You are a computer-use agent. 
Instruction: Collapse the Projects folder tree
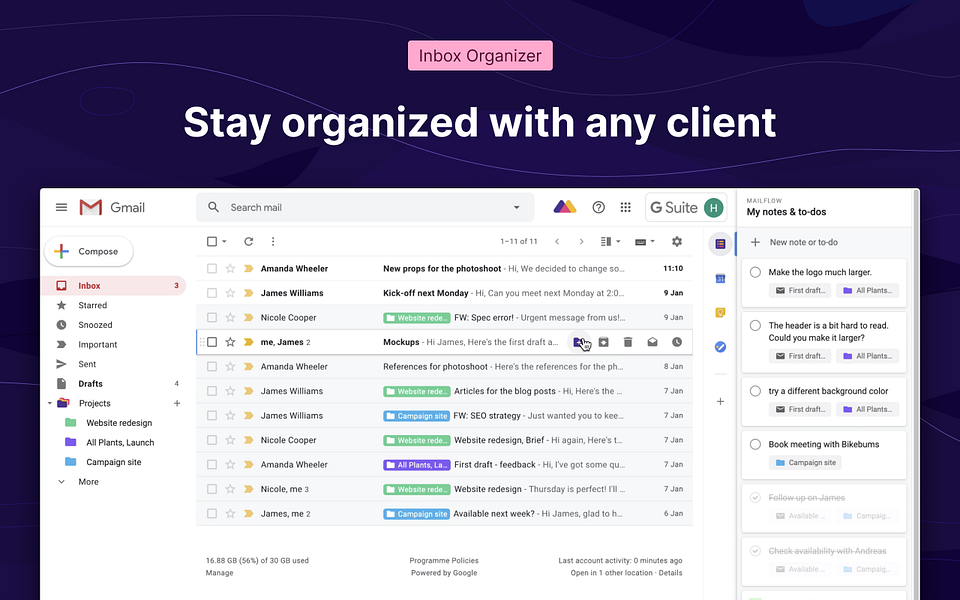(50, 403)
